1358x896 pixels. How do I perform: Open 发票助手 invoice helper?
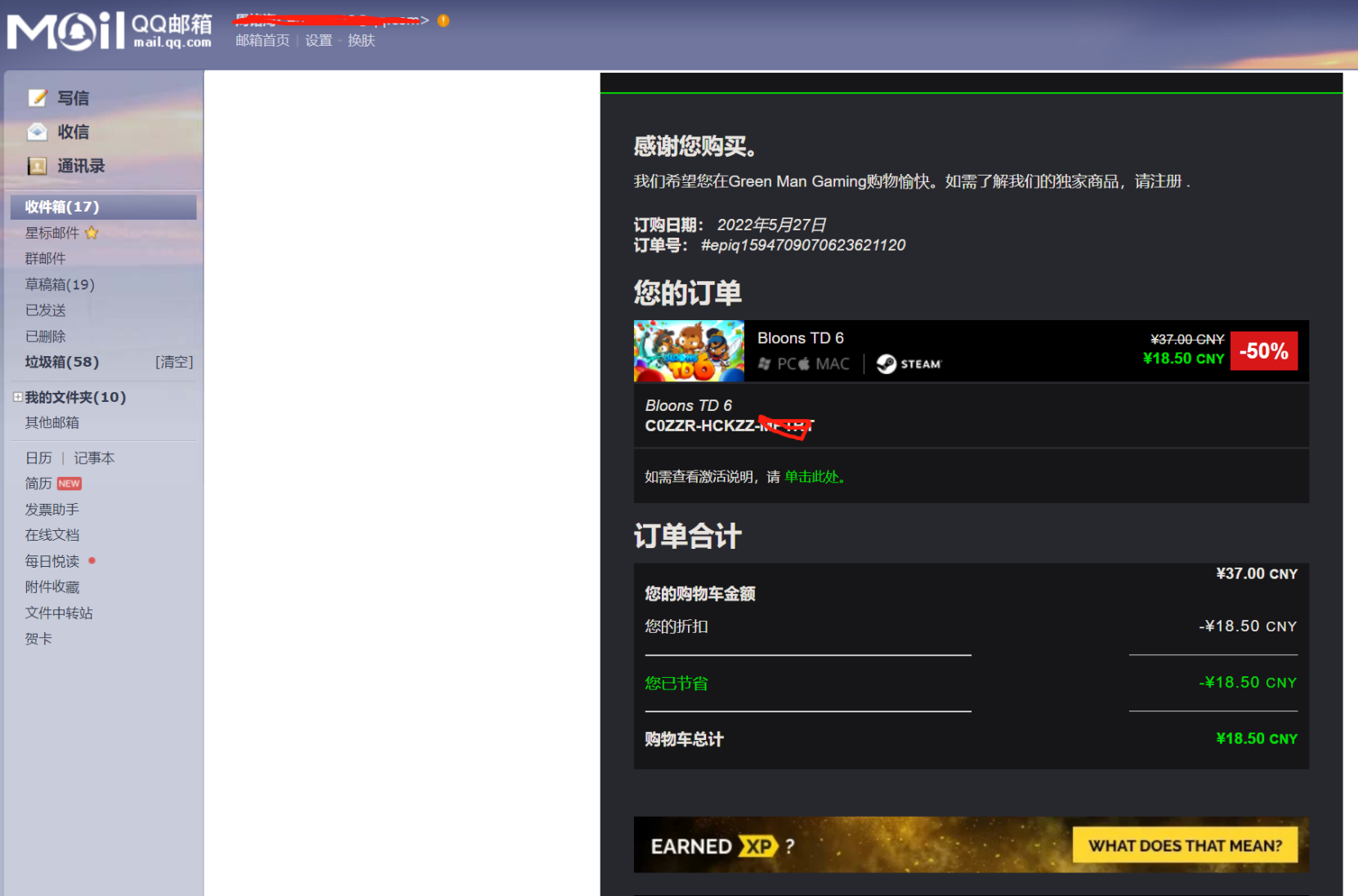[52, 510]
